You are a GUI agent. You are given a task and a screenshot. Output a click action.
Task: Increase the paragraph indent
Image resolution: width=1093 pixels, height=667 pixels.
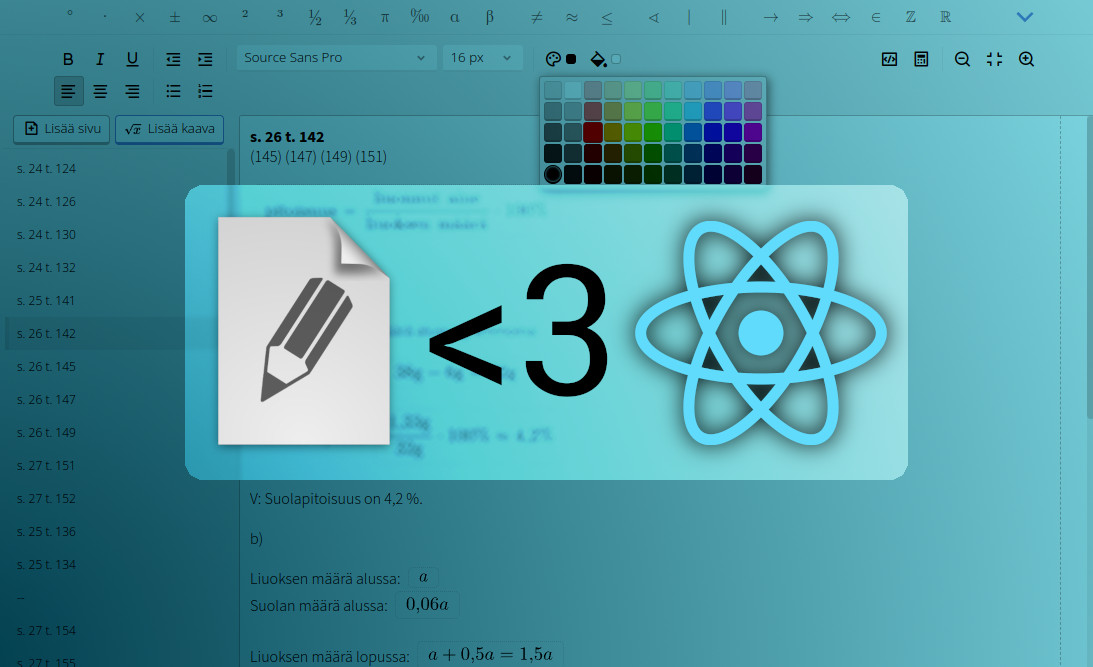coord(205,59)
